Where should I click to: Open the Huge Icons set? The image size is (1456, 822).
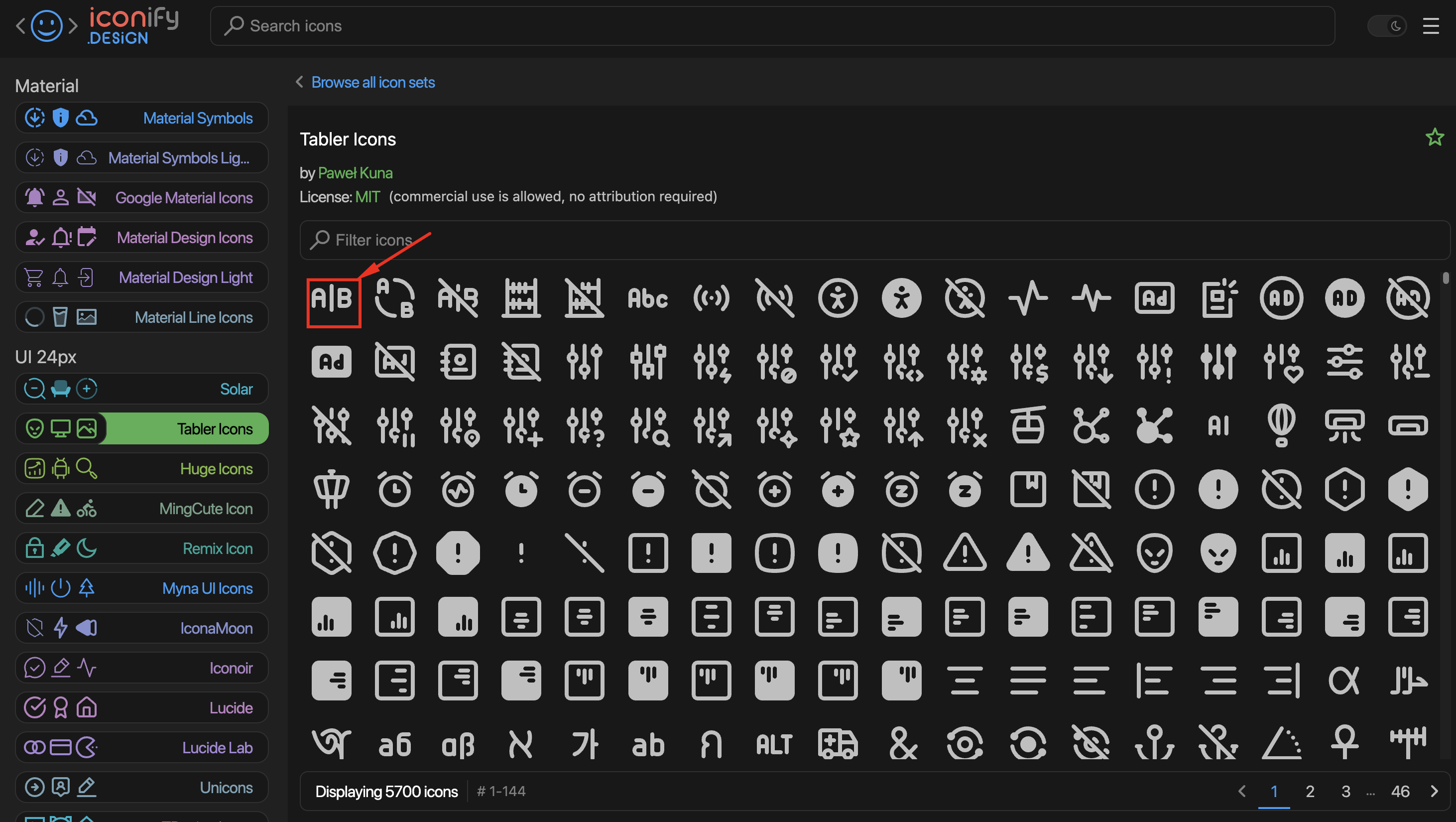click(x=141, y=468)
